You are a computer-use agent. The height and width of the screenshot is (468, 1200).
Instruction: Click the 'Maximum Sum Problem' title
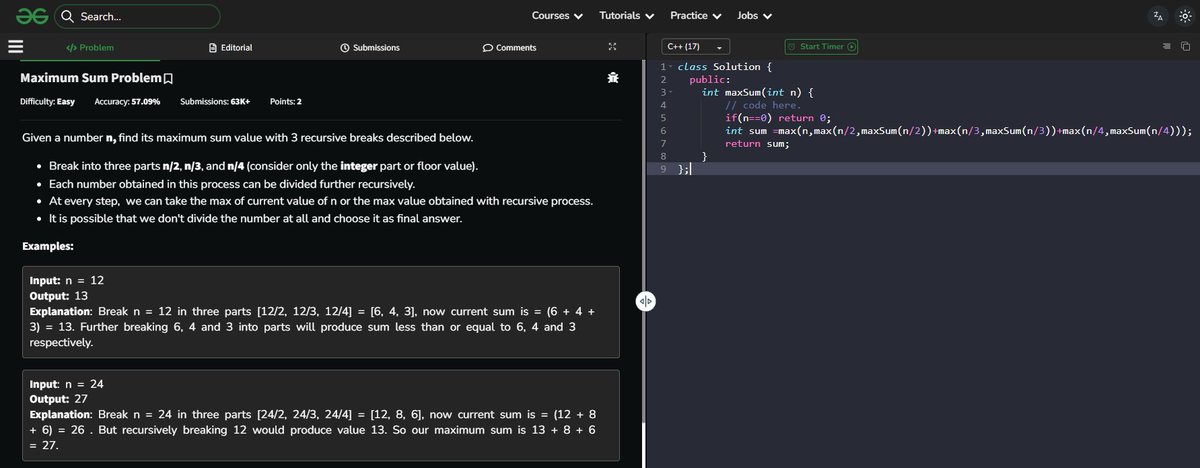tap(90, 77)
